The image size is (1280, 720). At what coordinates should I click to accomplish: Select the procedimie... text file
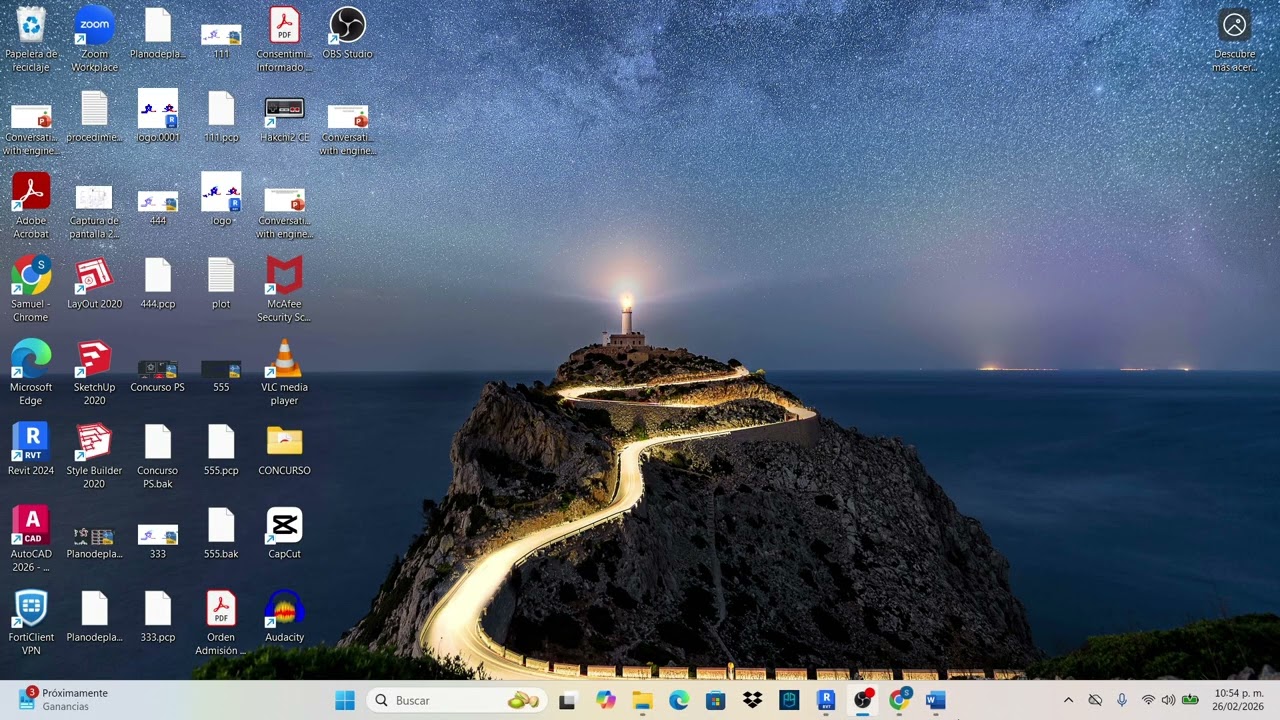(94, 116)
